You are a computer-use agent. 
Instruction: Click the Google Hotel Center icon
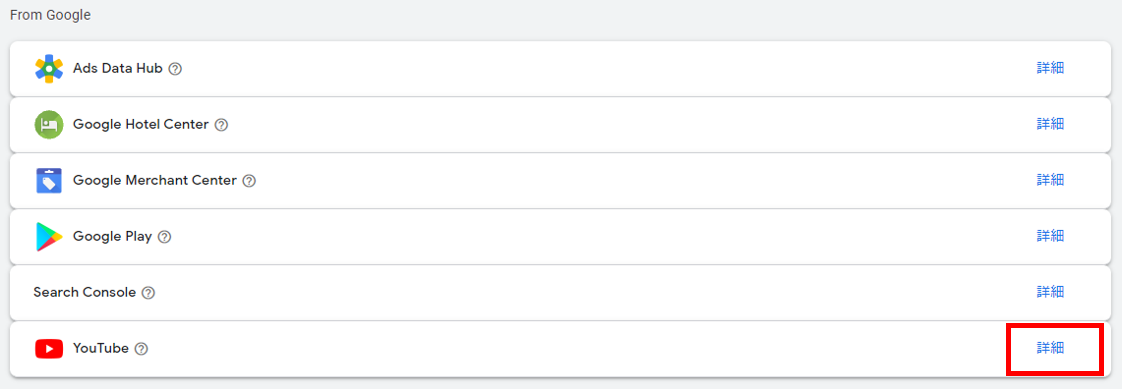tap(49, 124)
